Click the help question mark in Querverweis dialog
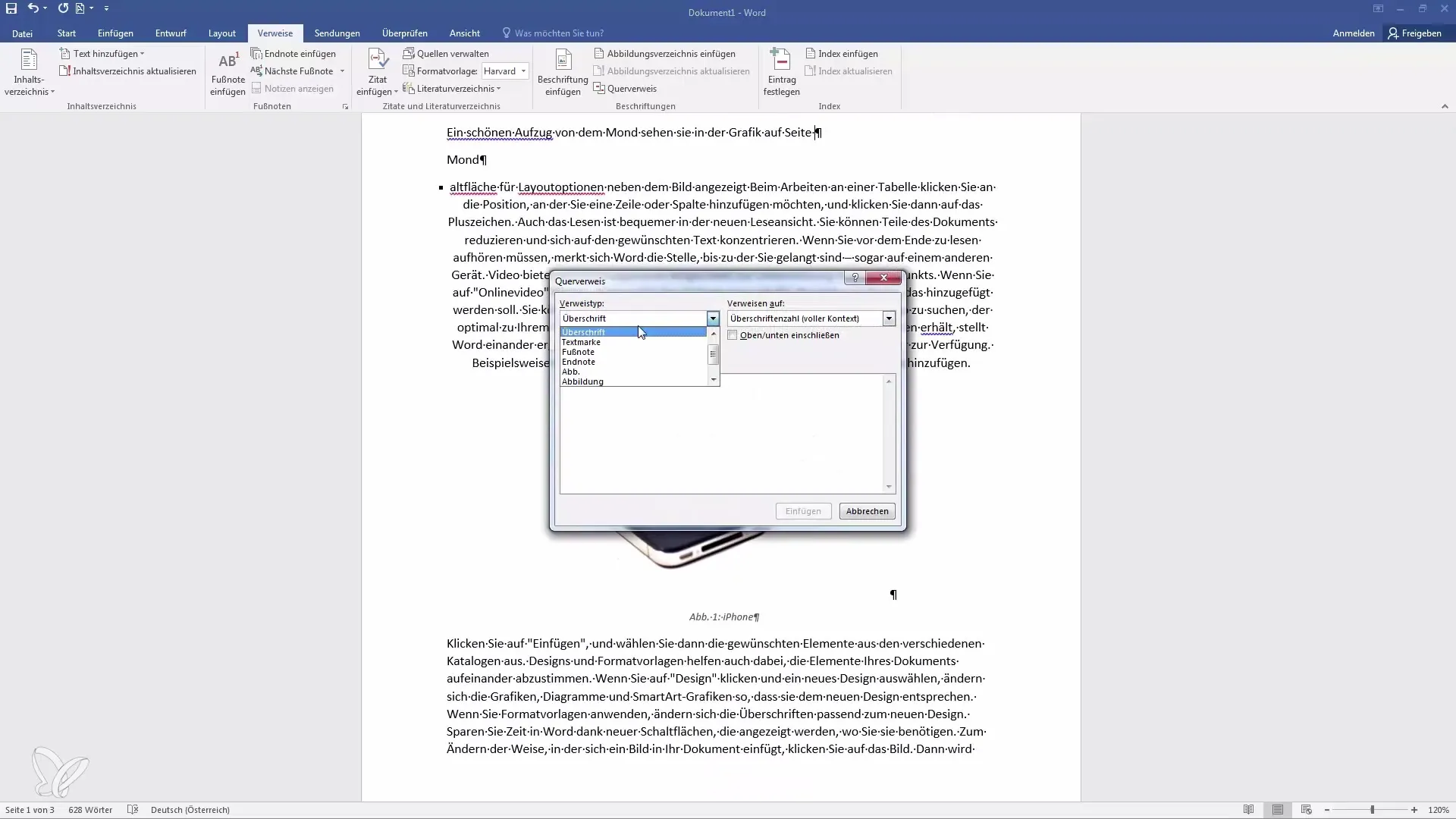 (855, 278)
